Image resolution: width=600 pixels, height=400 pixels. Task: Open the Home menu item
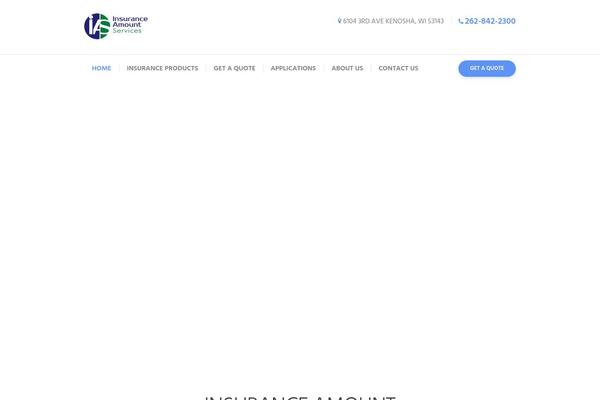pos(101,68)
